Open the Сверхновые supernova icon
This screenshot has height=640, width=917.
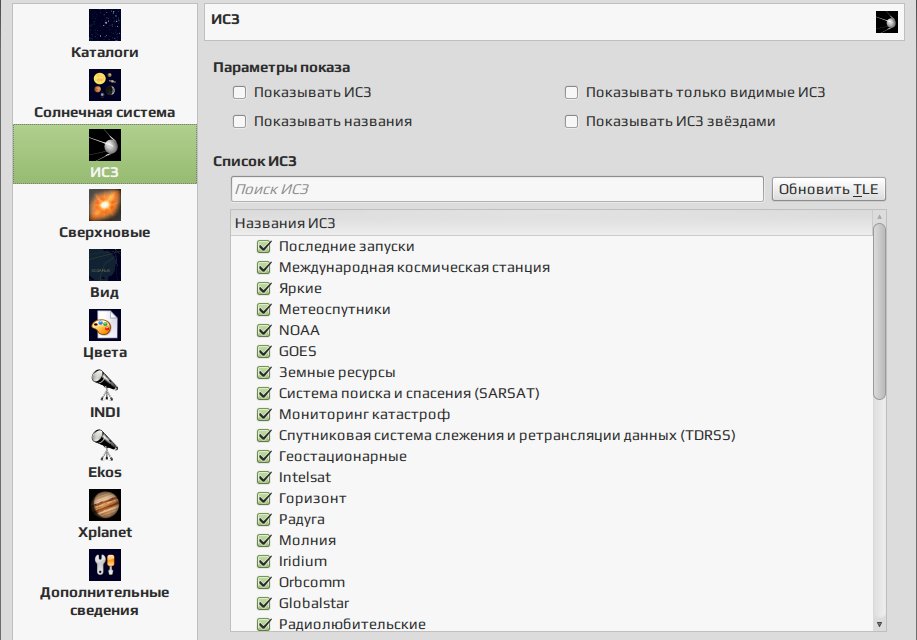[105, 205]
